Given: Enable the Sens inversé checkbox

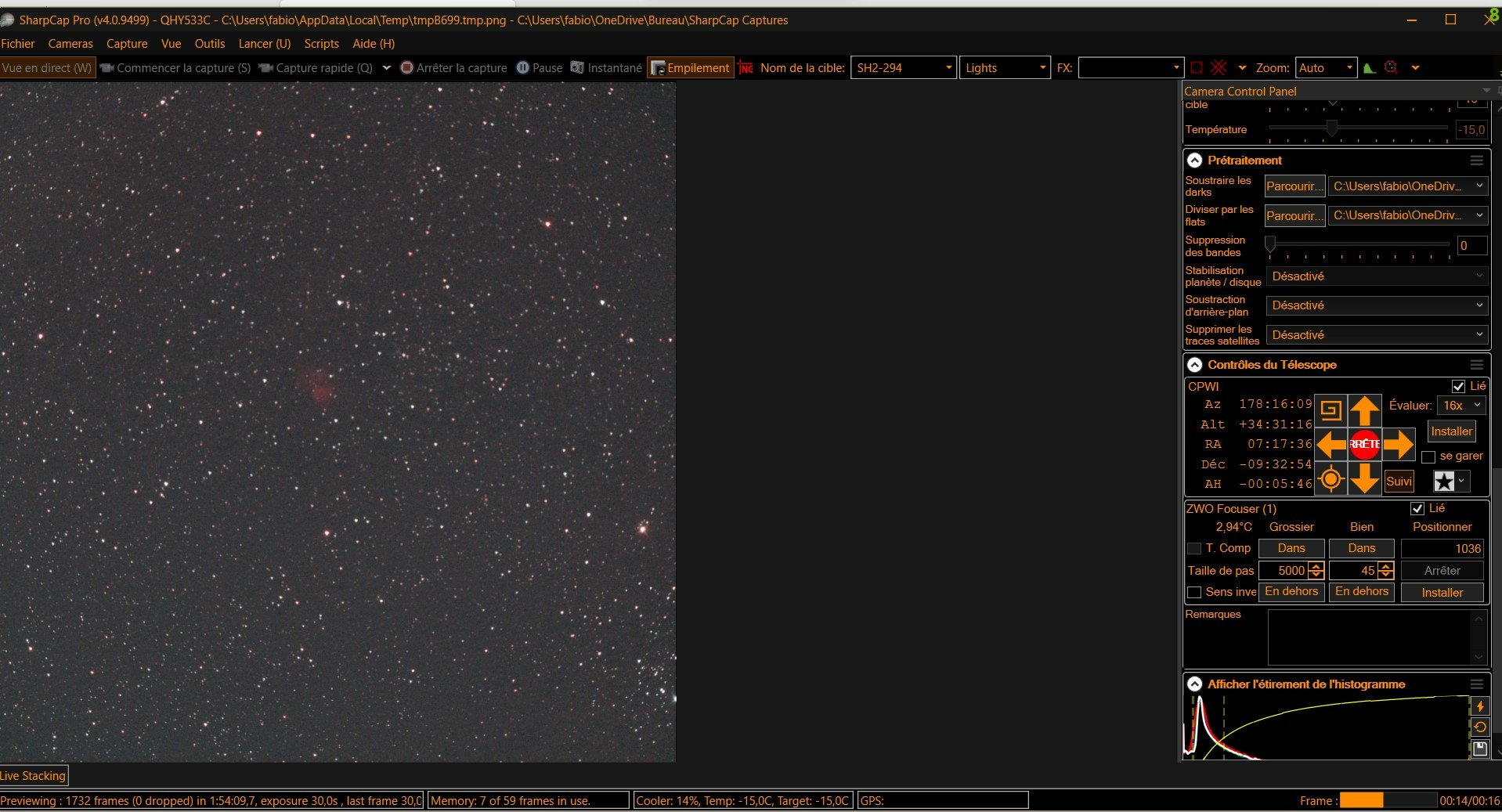Looking at the screenshot, I should pyautogui.click(x=1194, y=593).
